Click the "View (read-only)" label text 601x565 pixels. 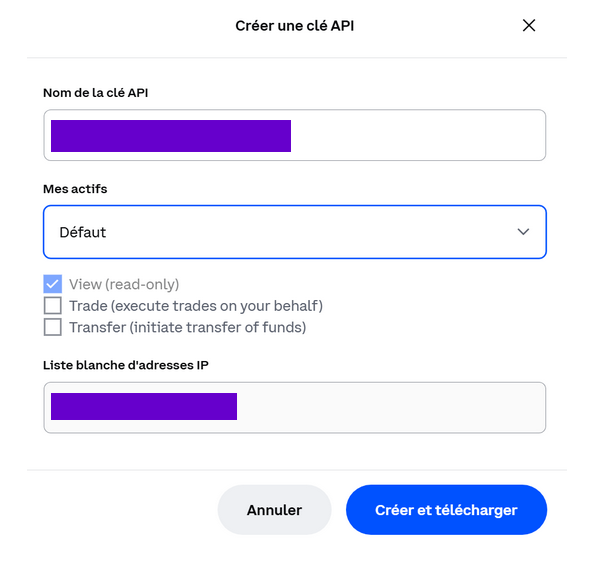pos(124,284)
